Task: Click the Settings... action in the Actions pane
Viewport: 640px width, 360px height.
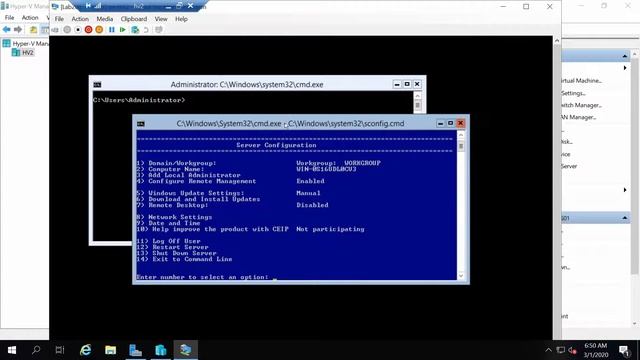Action: pos(573,93)
